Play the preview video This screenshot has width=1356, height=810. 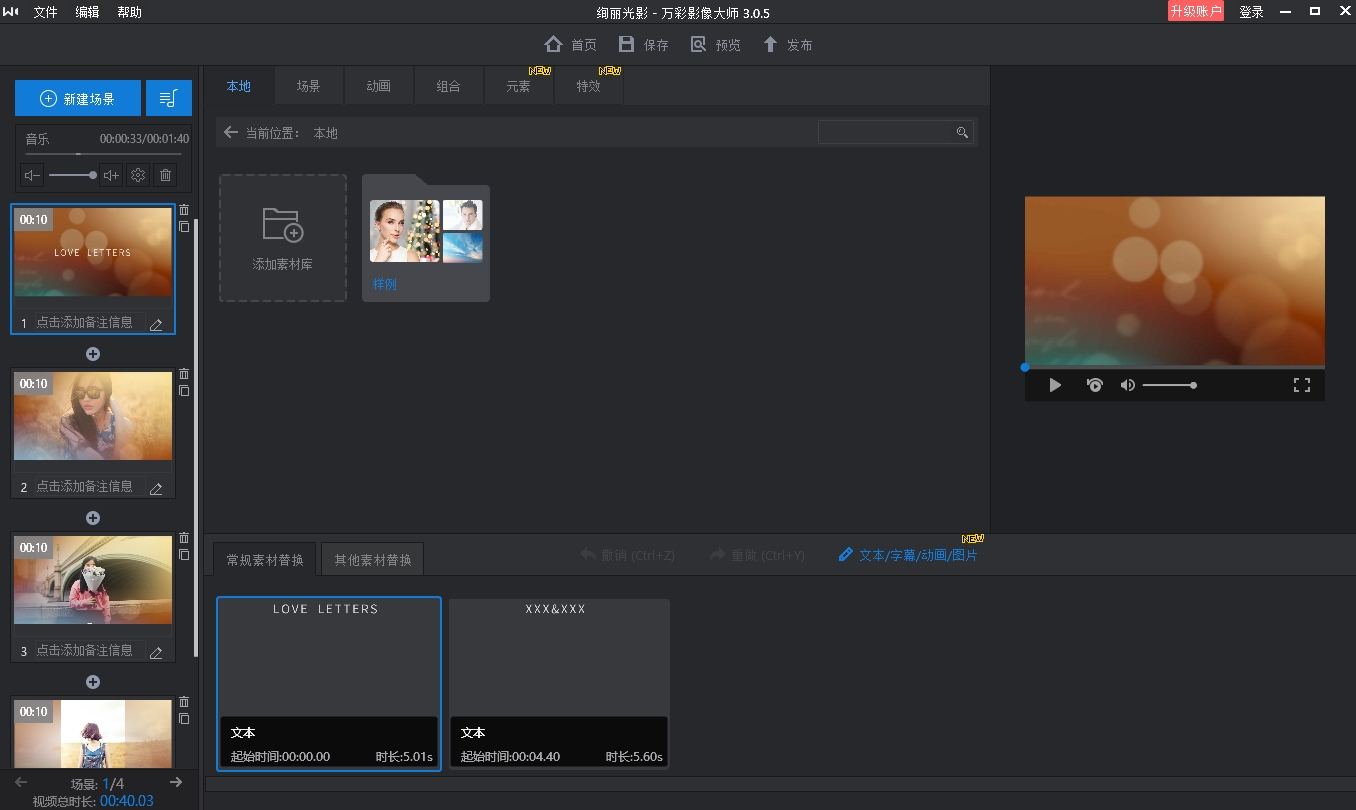(1055, 385)
